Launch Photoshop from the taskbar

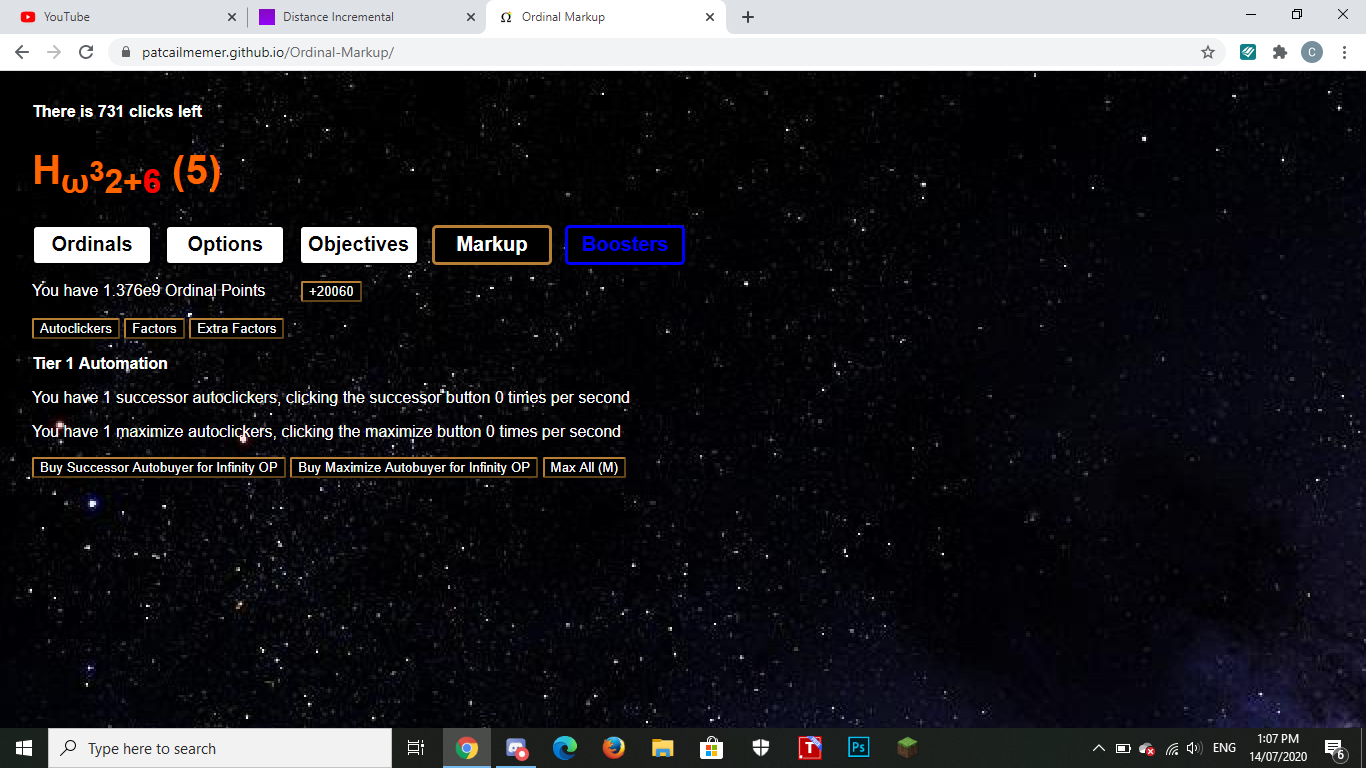tap(858, 748)
